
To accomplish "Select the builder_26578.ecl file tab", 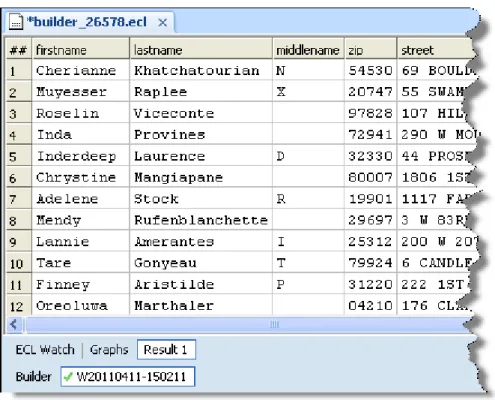I will pos(89,22).
